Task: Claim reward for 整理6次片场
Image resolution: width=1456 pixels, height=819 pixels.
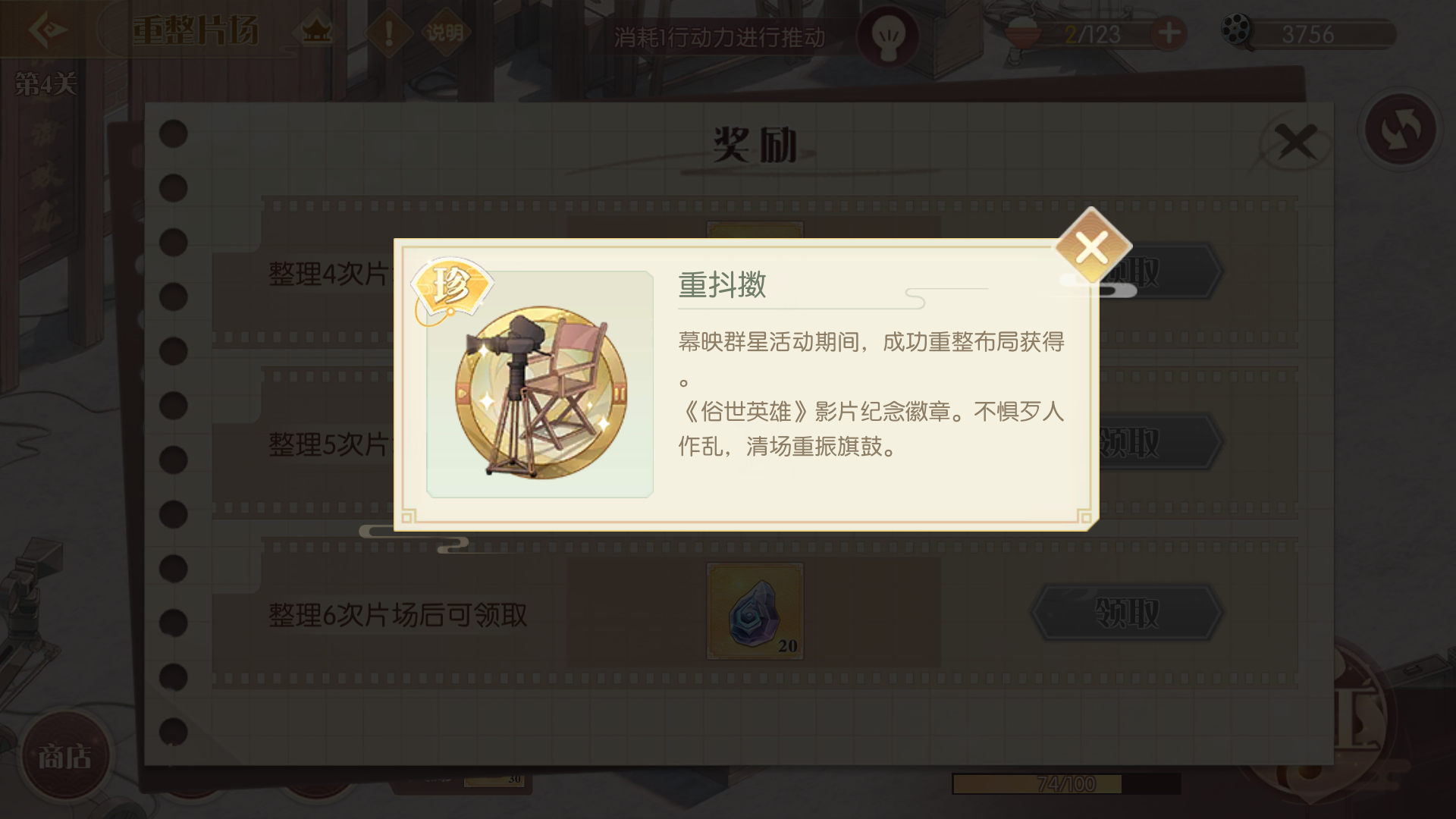Action: click(1127, 613)
